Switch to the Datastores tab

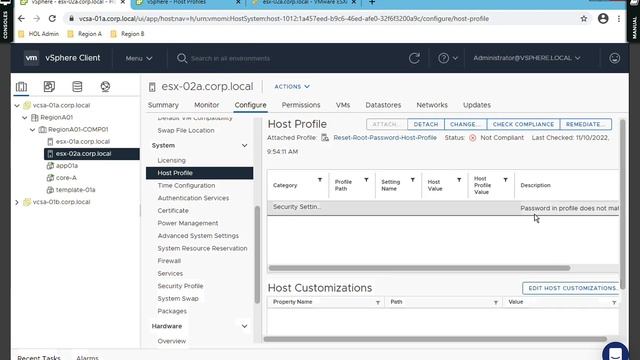coord(383,105)
